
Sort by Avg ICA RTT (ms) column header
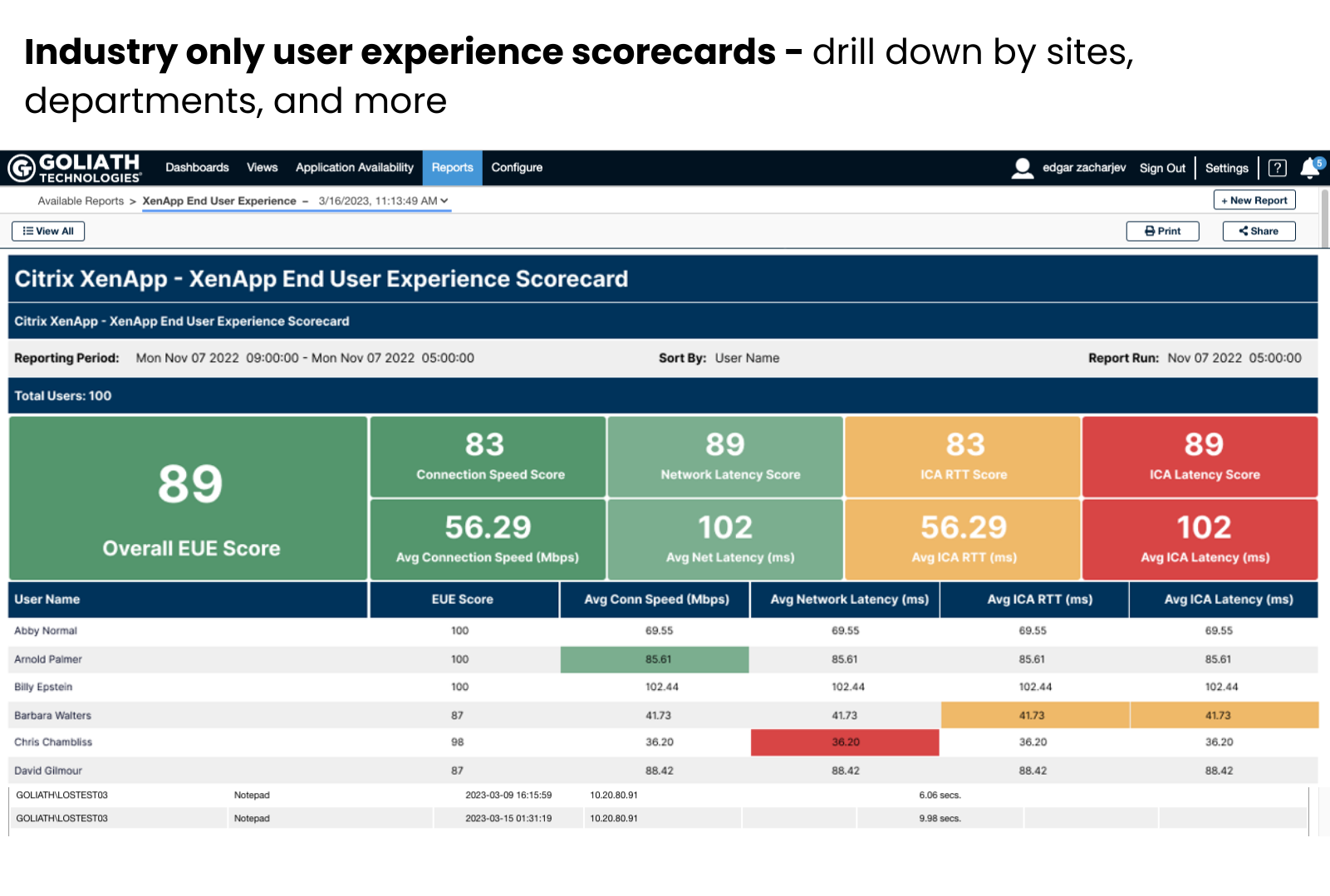click(1034, 600)
